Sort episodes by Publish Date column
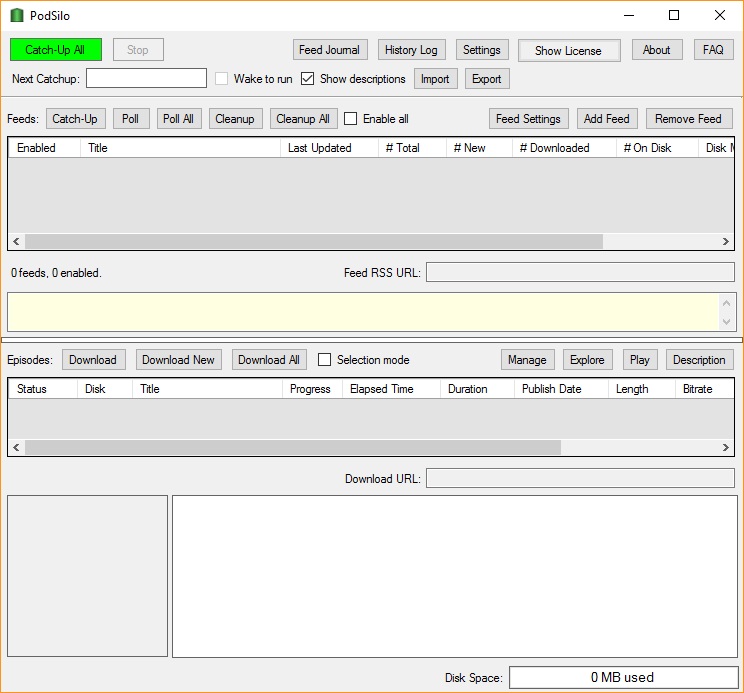744x693 pixels. click(x=561, y=389)
